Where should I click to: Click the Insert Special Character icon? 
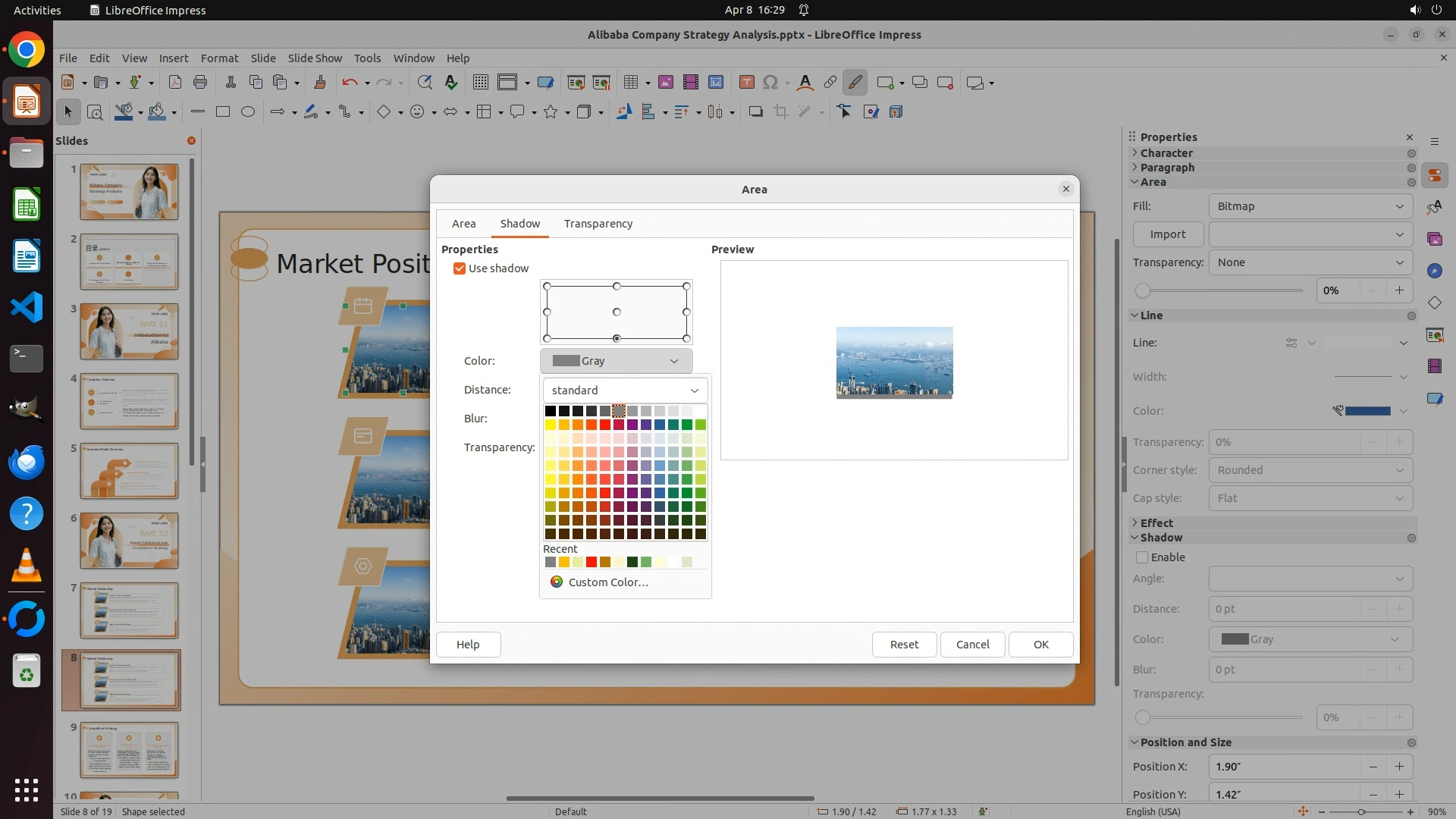click(x=770, y=83)
